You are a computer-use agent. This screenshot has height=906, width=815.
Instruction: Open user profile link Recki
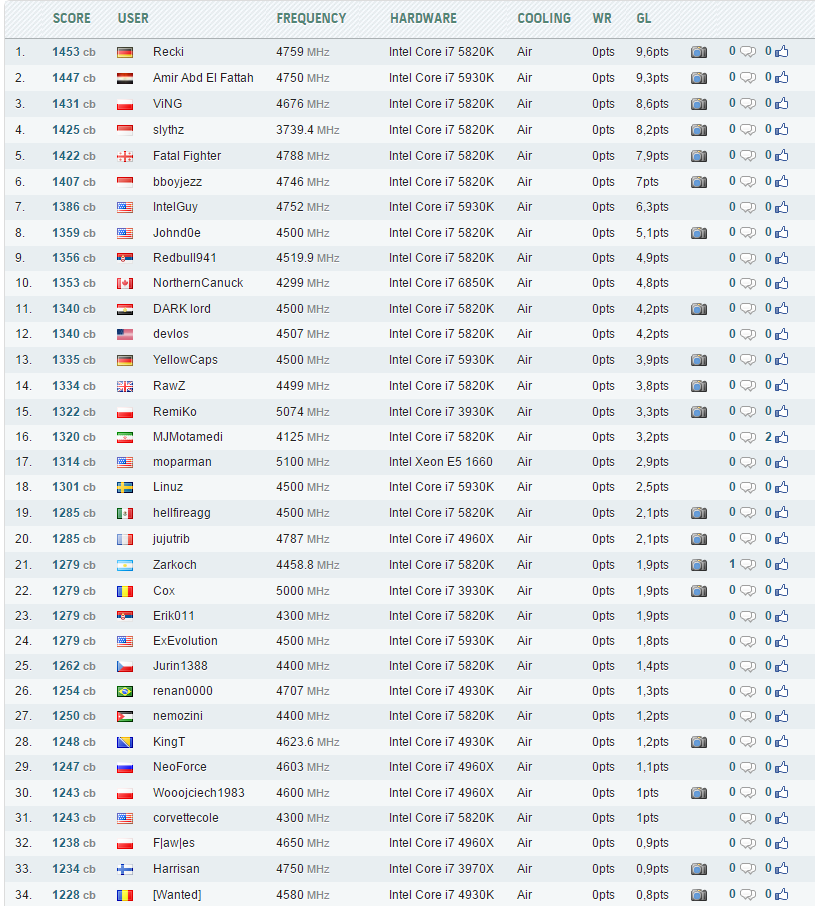pyautogui.click(x=168, y=52)
